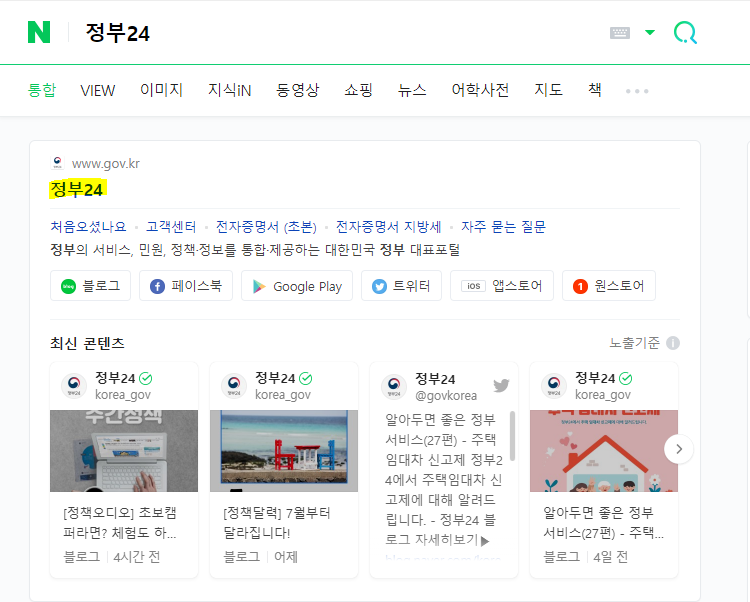Screen dimensions: 750x602
Task: Open the beach chairs card thumbnail
Action: tap(284, 450)
